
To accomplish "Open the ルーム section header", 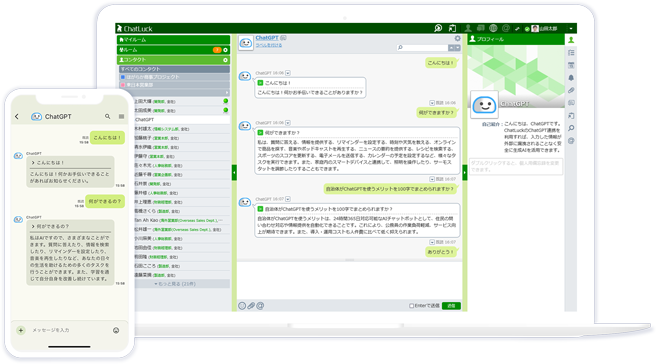I will (x=173, y=50).
